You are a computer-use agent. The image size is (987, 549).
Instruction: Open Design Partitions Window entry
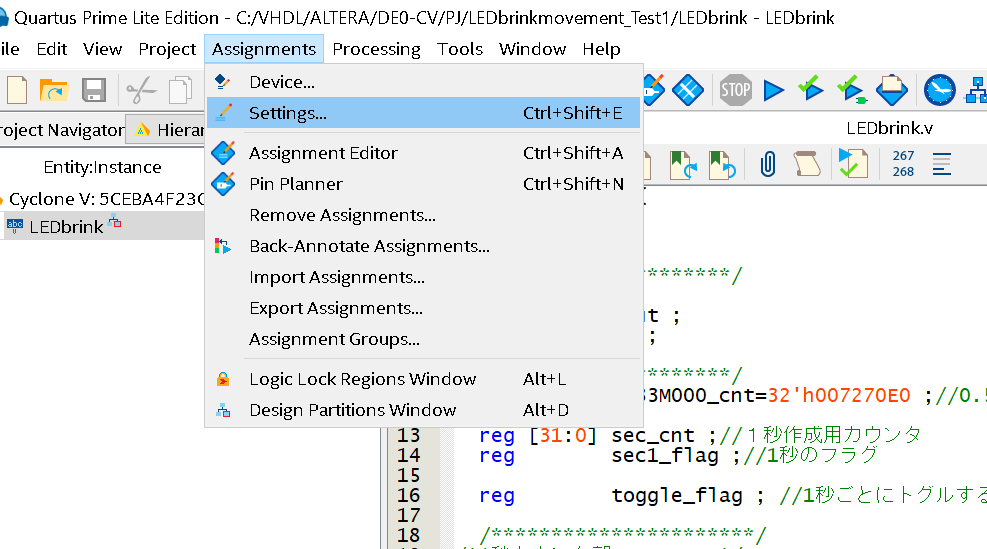point(423,410)
